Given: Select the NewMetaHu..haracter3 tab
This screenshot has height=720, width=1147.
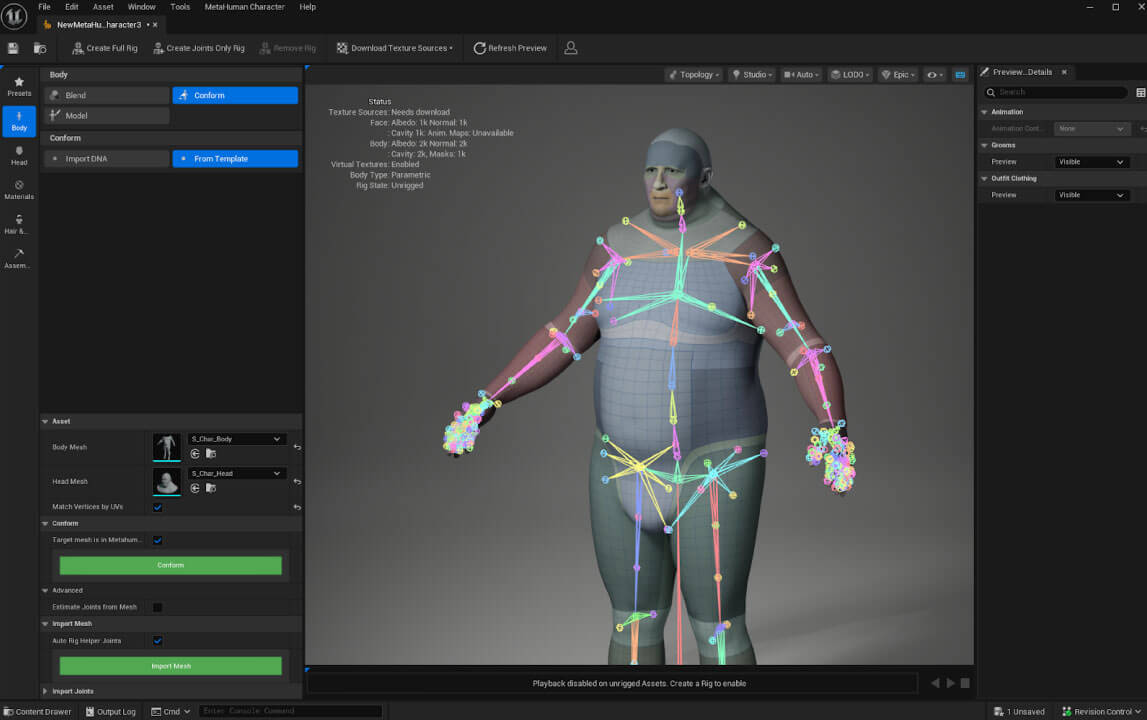Looking at the screenshot, I should (99, 25).
